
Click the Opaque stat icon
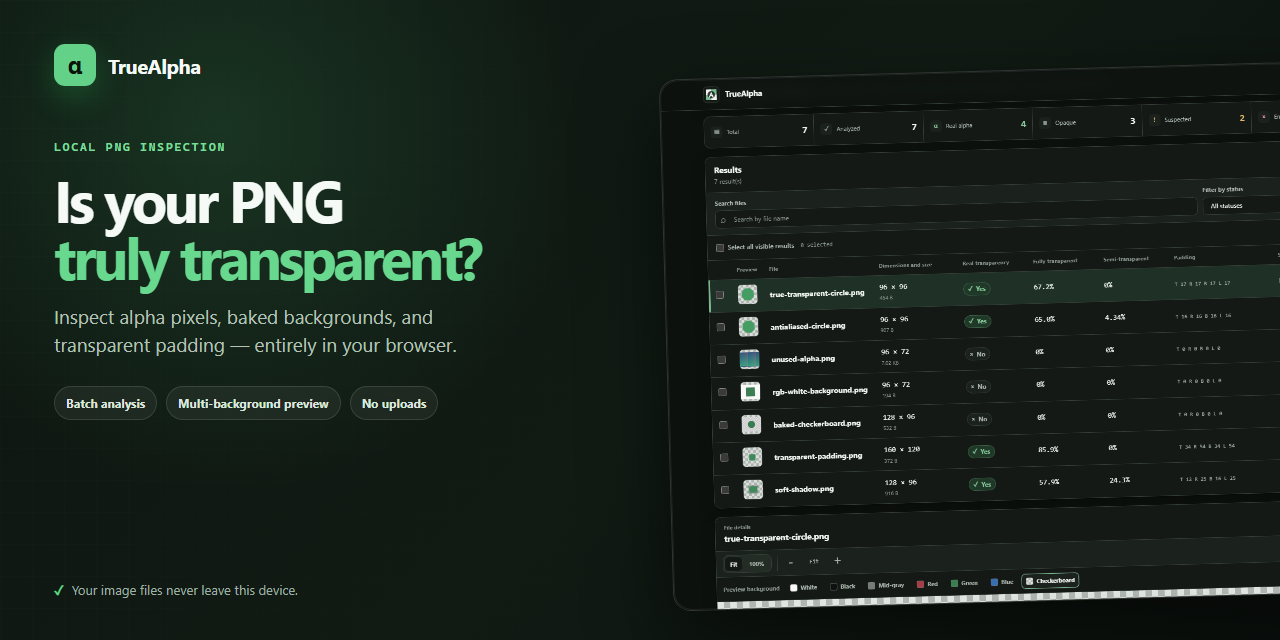[1045, 123]
